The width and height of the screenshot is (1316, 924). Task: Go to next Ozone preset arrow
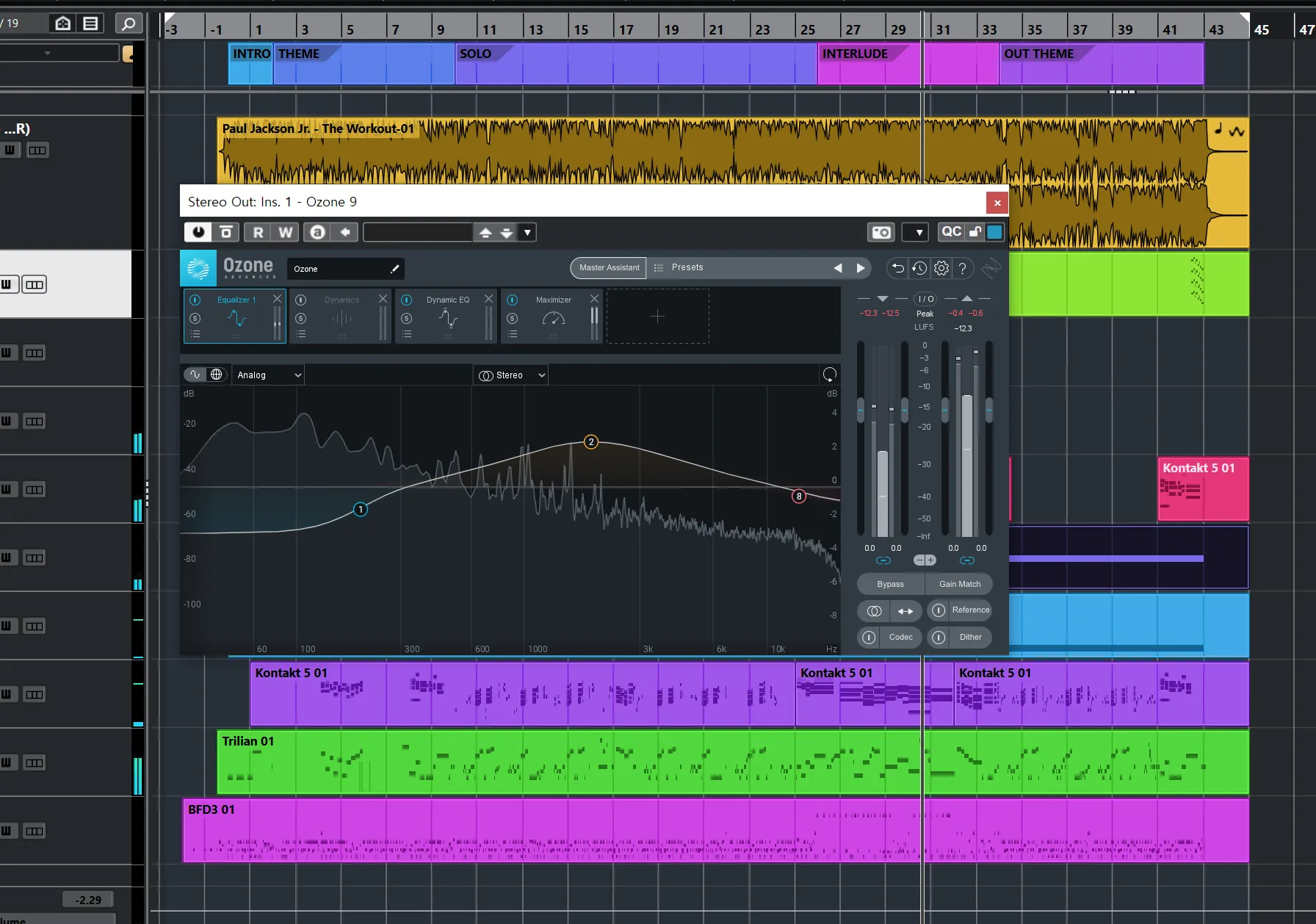click(x=861, y=268)
